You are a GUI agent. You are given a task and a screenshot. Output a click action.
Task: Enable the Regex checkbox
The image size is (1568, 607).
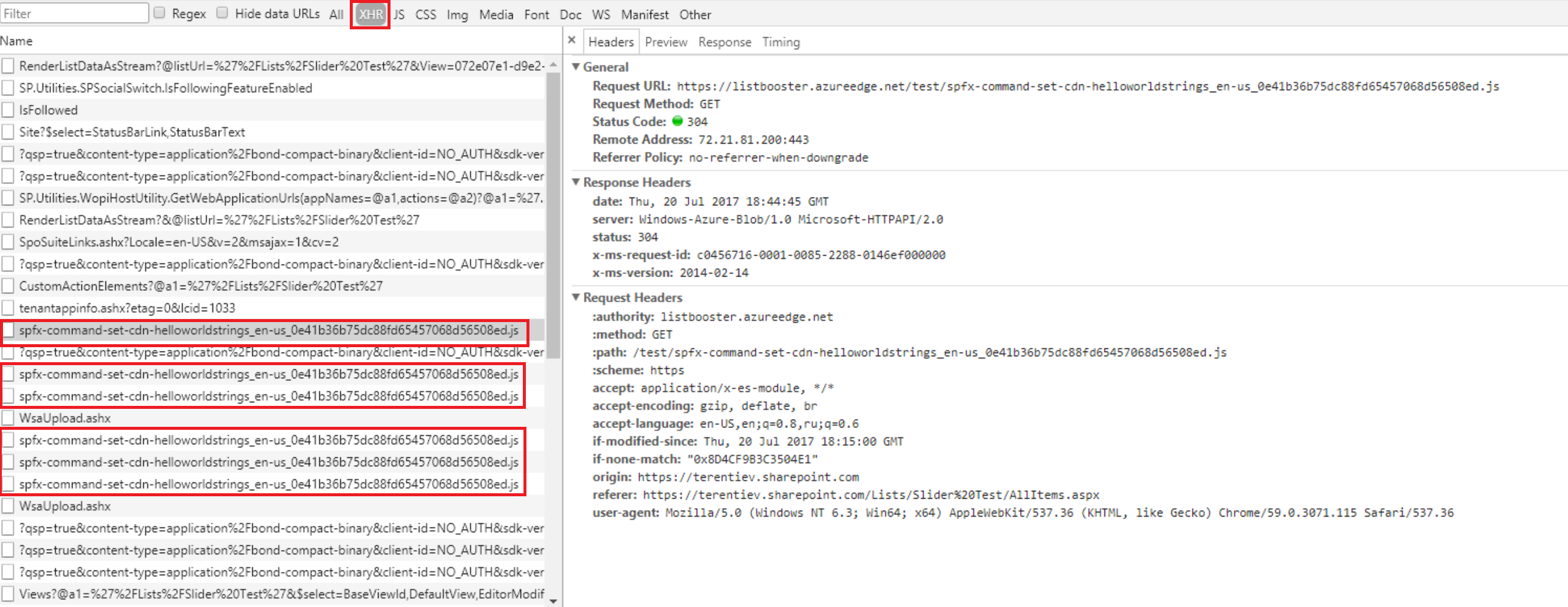pyautogui.click(x=159, y=11)
